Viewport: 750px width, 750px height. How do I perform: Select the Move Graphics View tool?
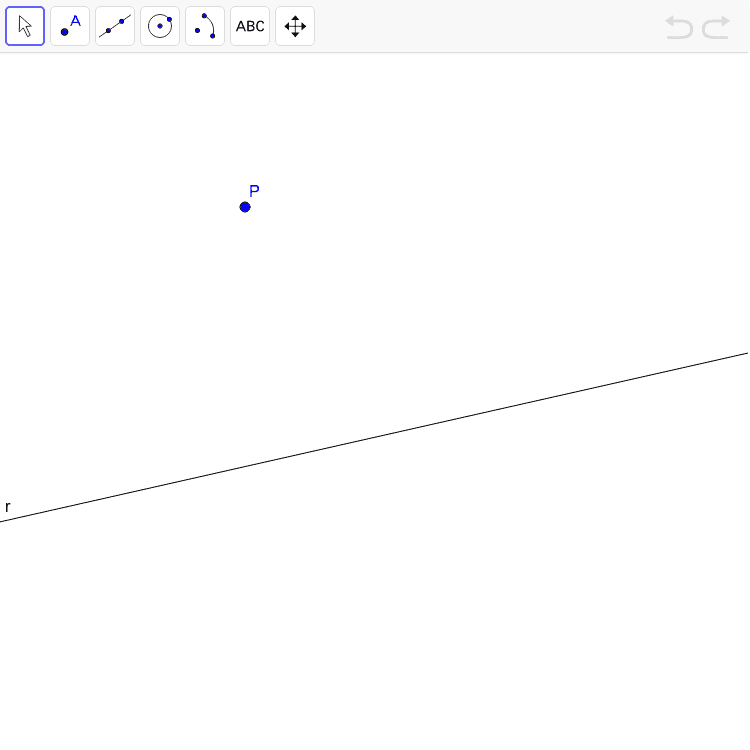tap(295, 26)
